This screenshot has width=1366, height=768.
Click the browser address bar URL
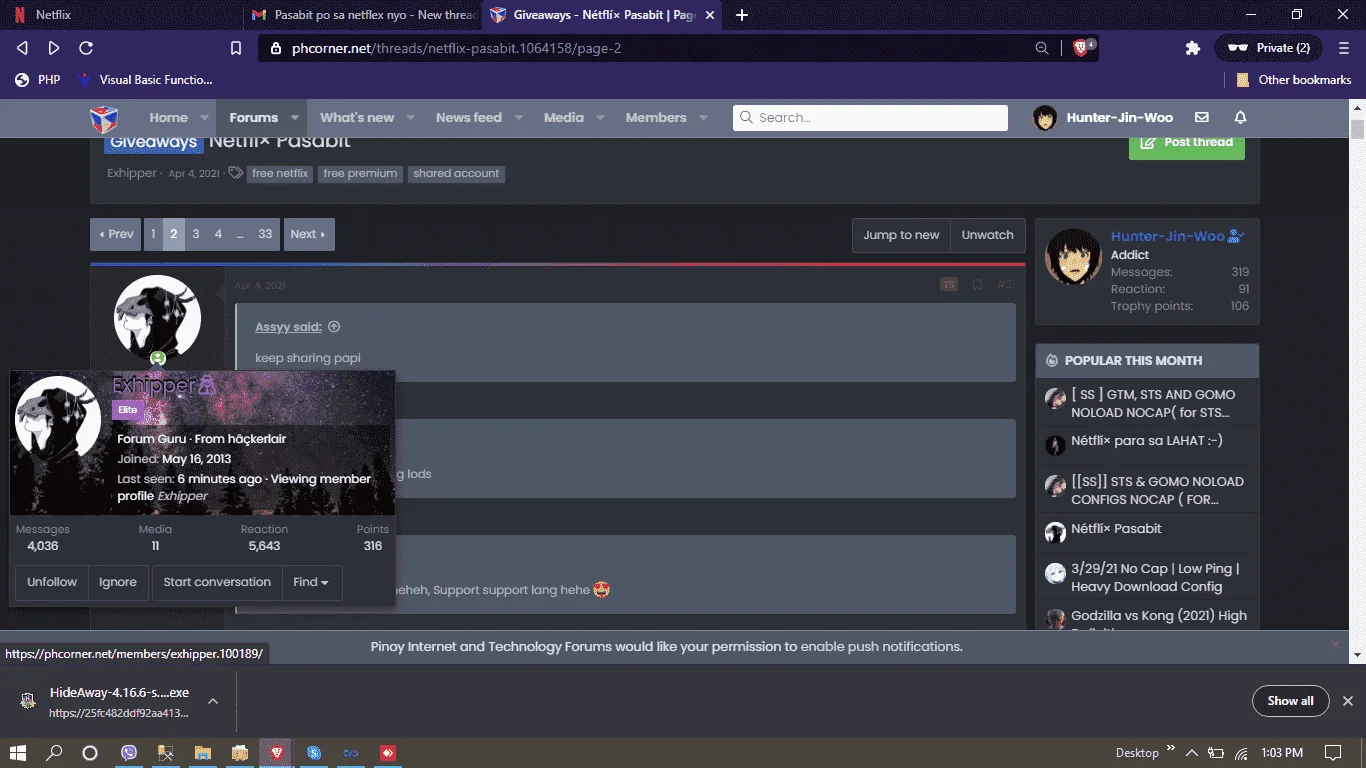[457, 48]
